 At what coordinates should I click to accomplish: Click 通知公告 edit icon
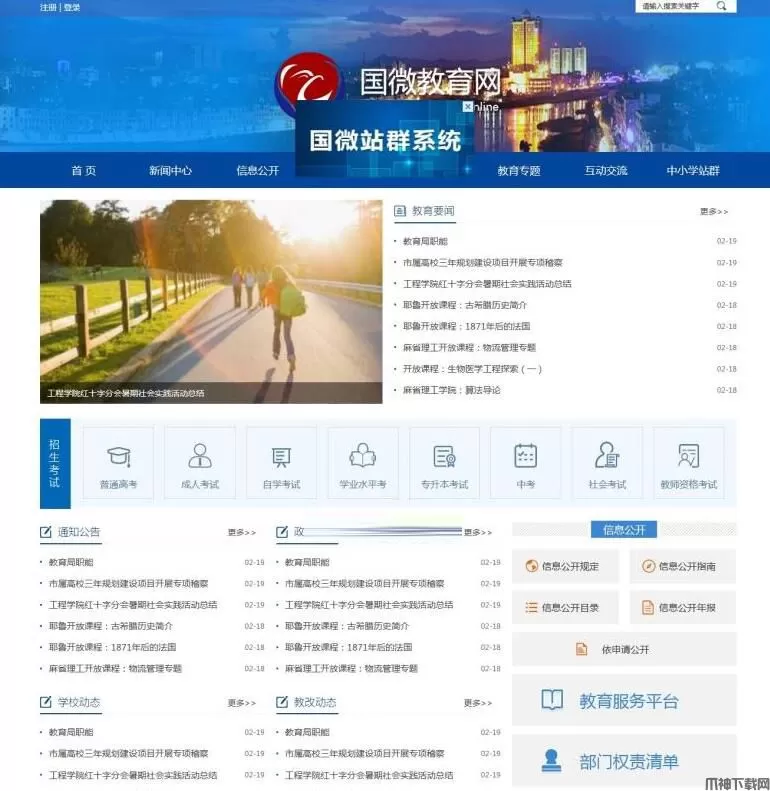45,532
